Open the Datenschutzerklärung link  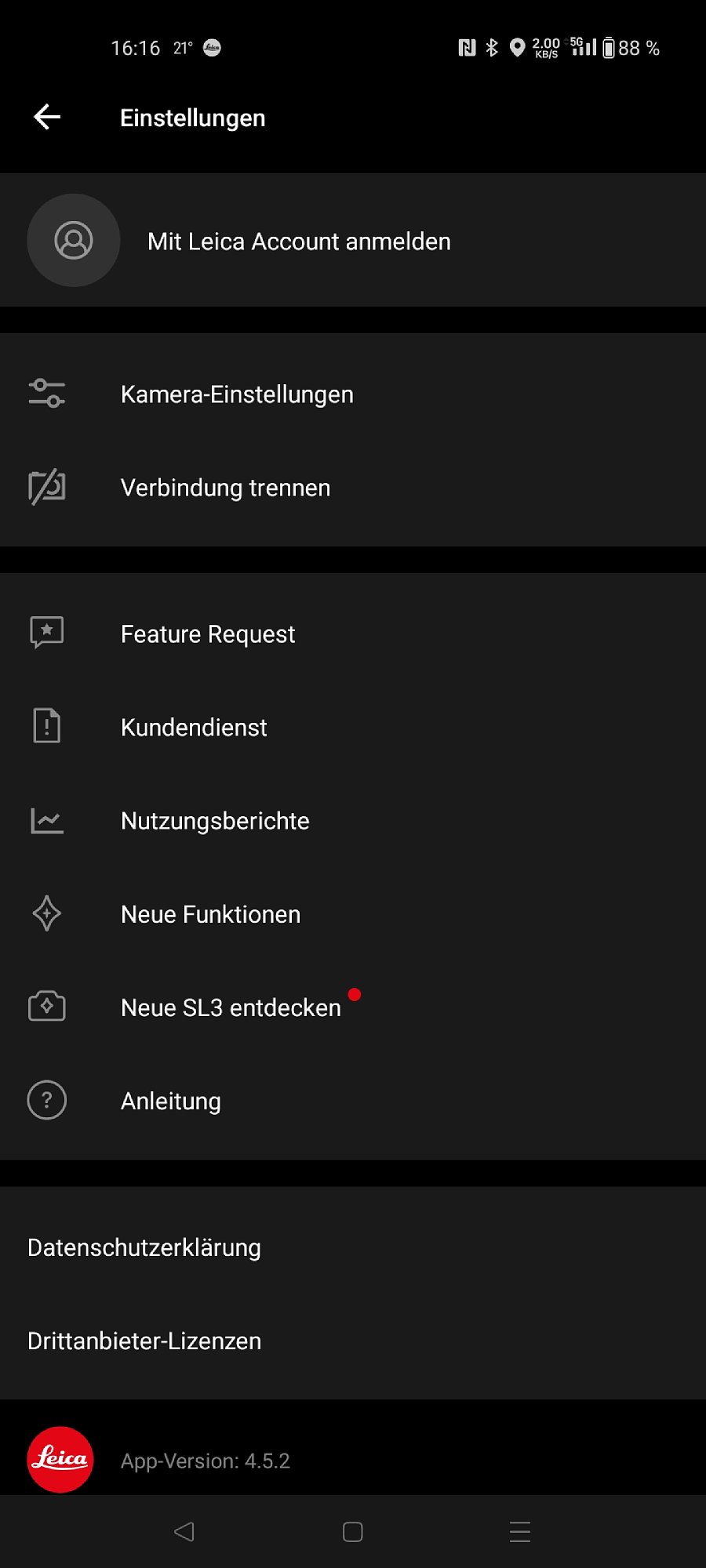coord(144,1247)
